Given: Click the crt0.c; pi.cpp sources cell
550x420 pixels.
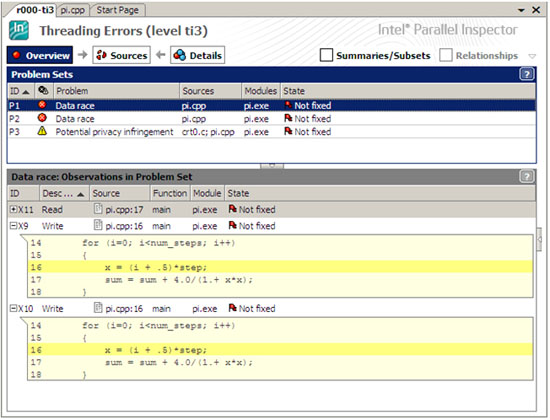Looking at the screenshot, I should click(x=208, y=132).
